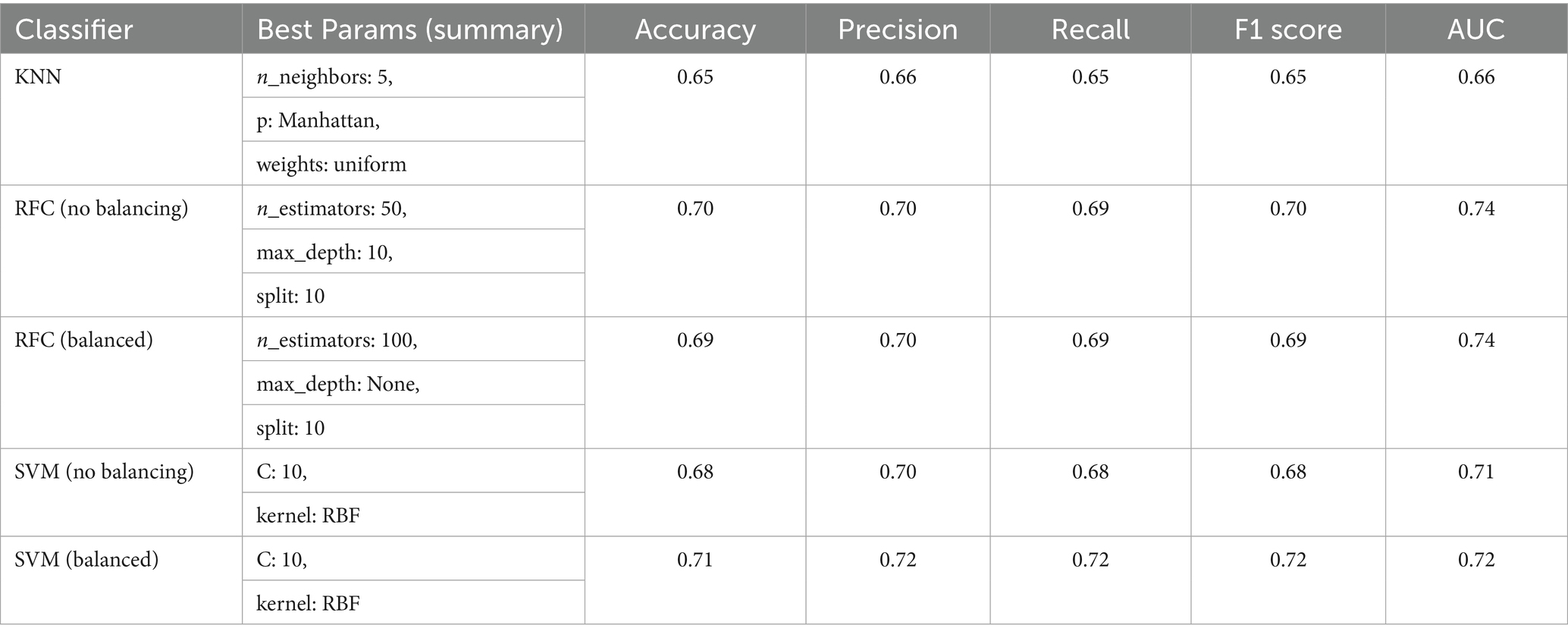
Task: Select the 'max_depth: None,' cell
Action: (338, 384)
